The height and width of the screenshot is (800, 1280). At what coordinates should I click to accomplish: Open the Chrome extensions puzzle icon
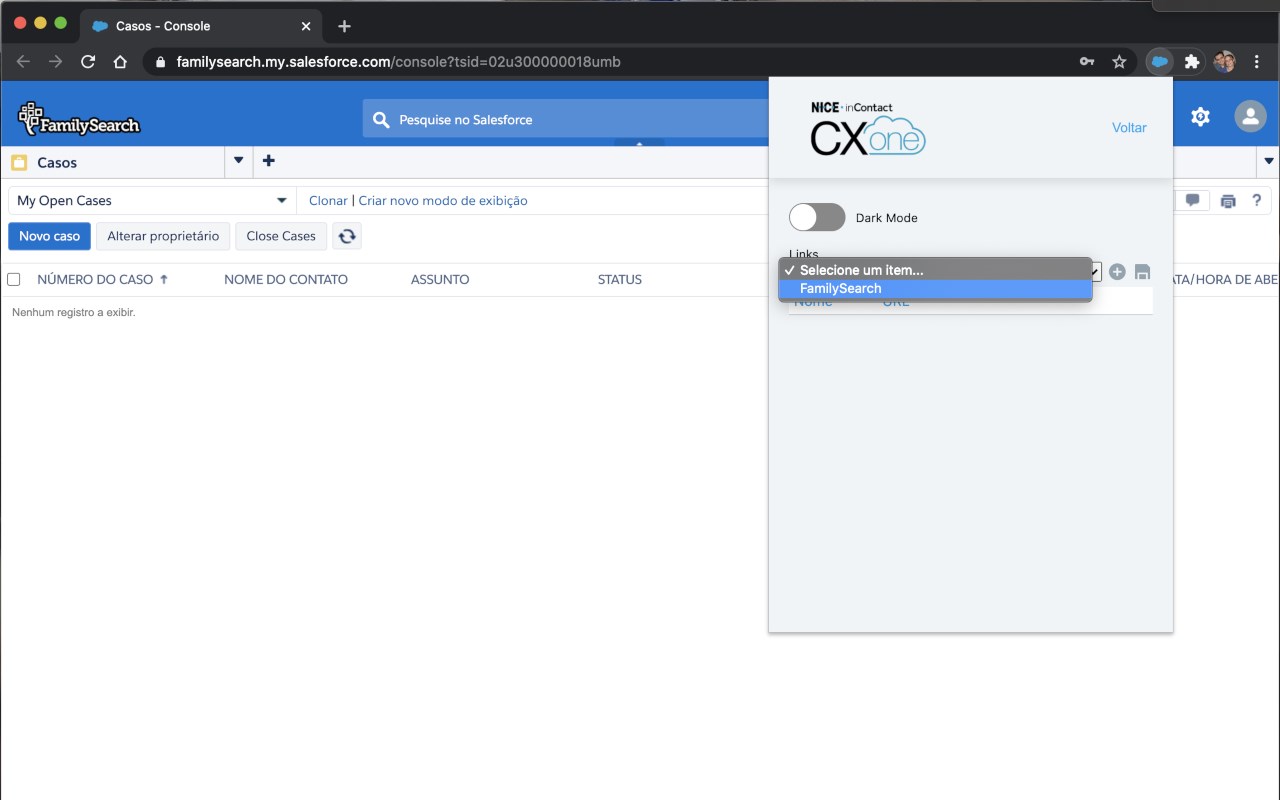click(1191, 62)
